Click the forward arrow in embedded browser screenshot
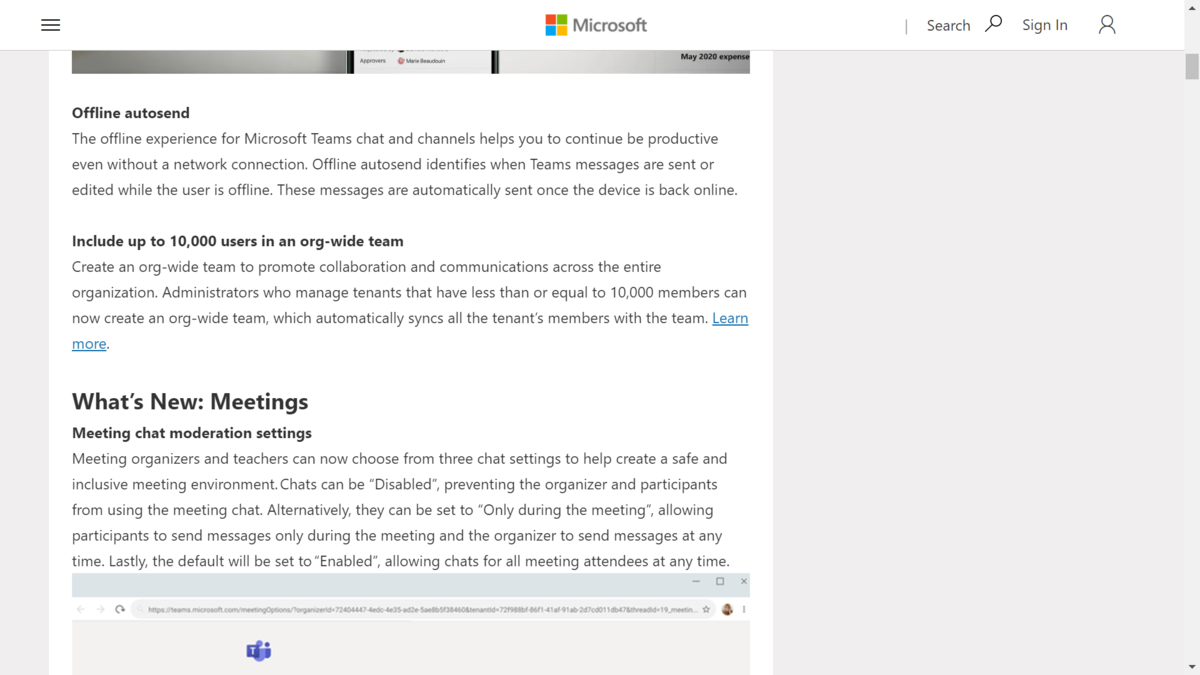This screenshot has height=675, width=1200. [100, 609]
